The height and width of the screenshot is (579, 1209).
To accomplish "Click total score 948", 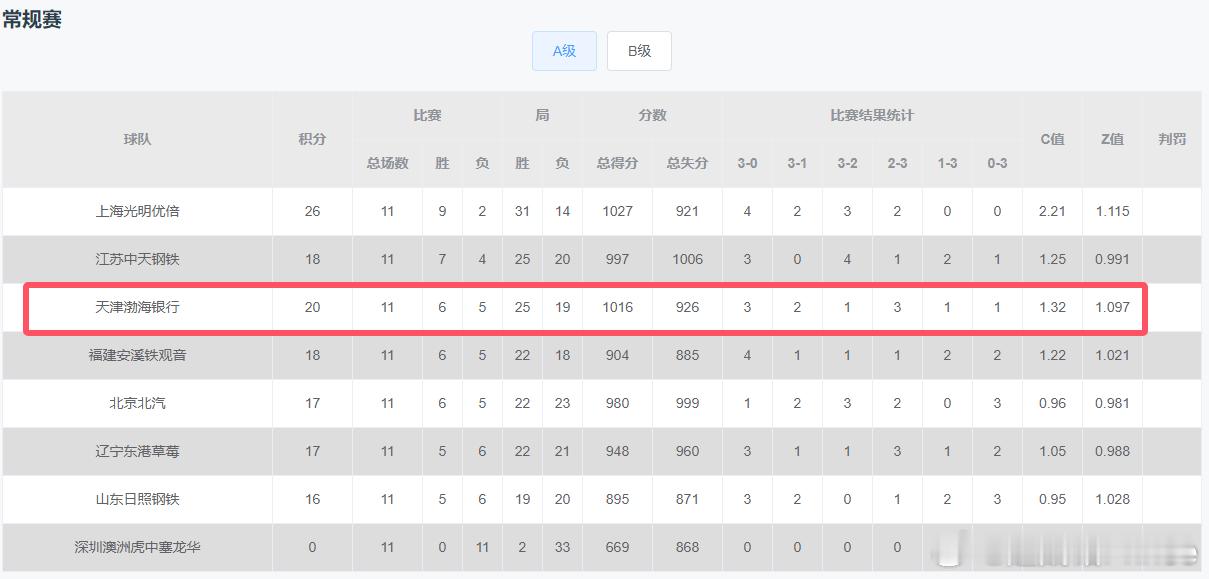I will pyautogui.click(x=617, y=451).
